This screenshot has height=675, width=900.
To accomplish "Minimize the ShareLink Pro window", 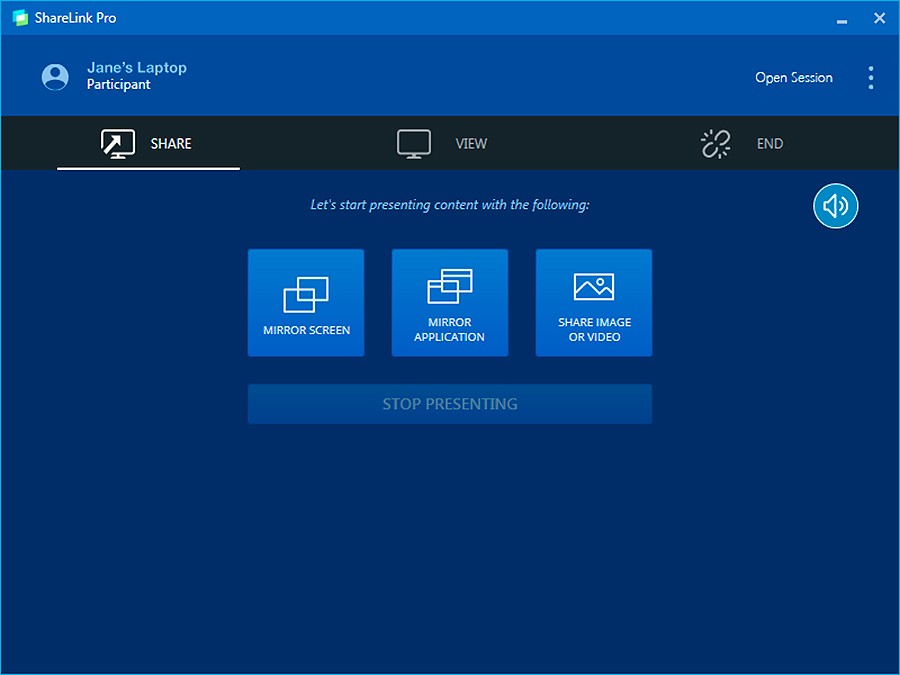I will (842, 18).
